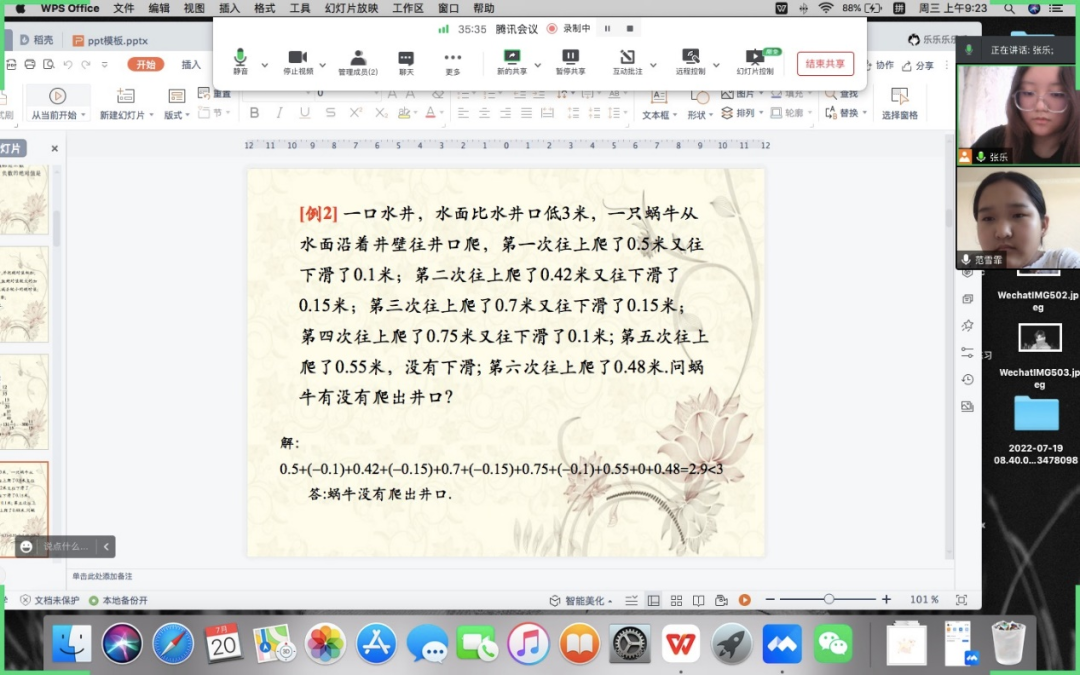The width and height of the screenshot is (1080, 675).
Task: Choose the text highlight color
Action: [404, 112]
